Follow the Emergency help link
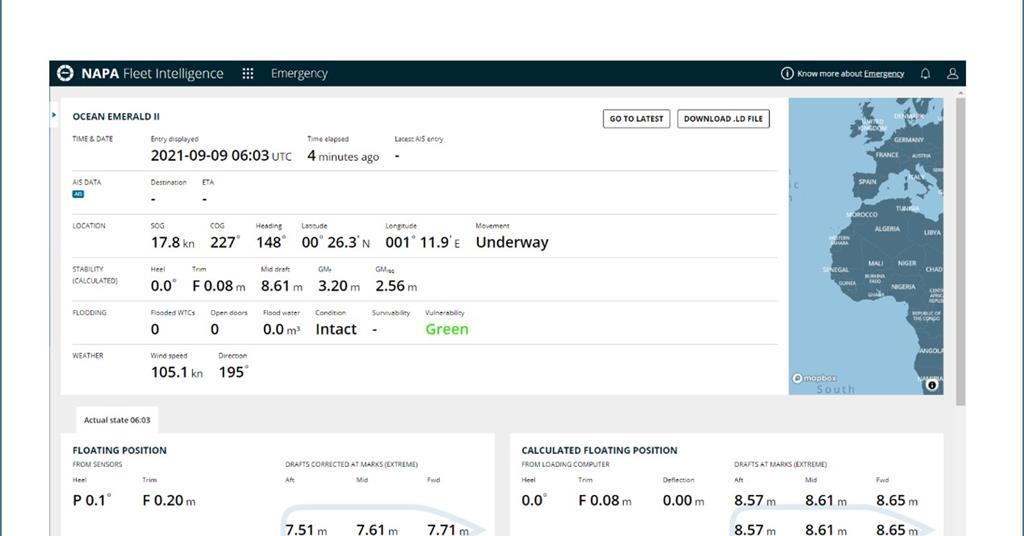1024x536 pixels. coord(884,74)
